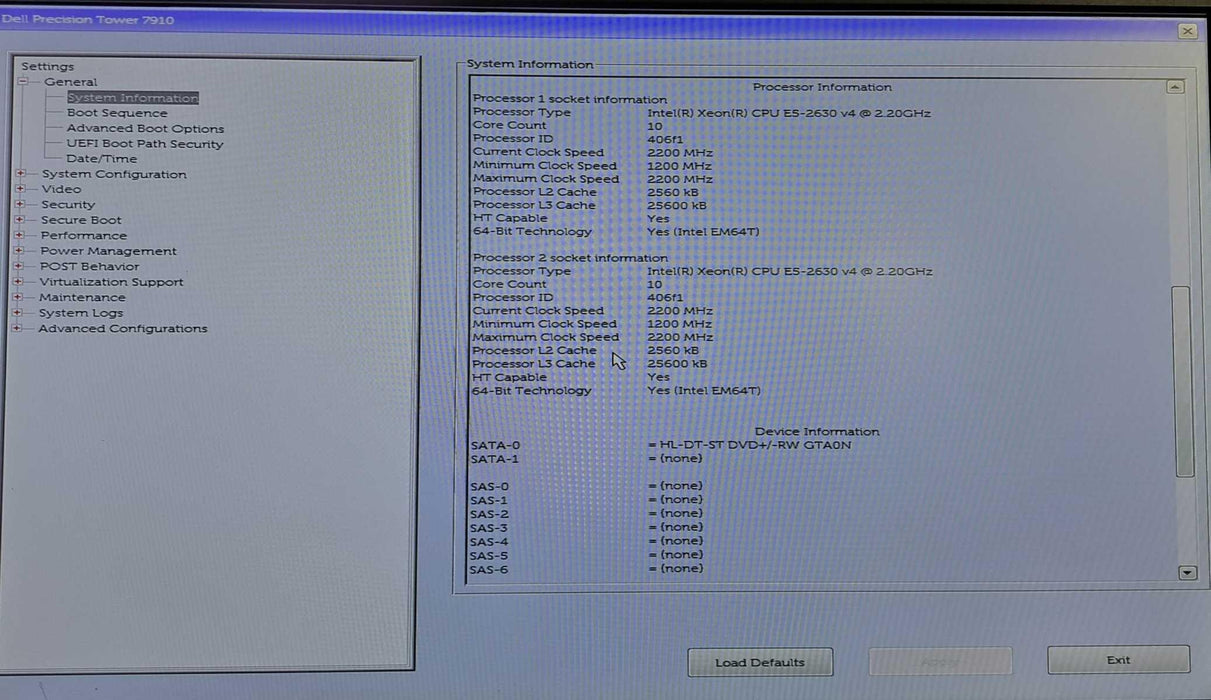
Task: Click the System Information scrollbar thumb
Action: click(x=1183, y=381)
